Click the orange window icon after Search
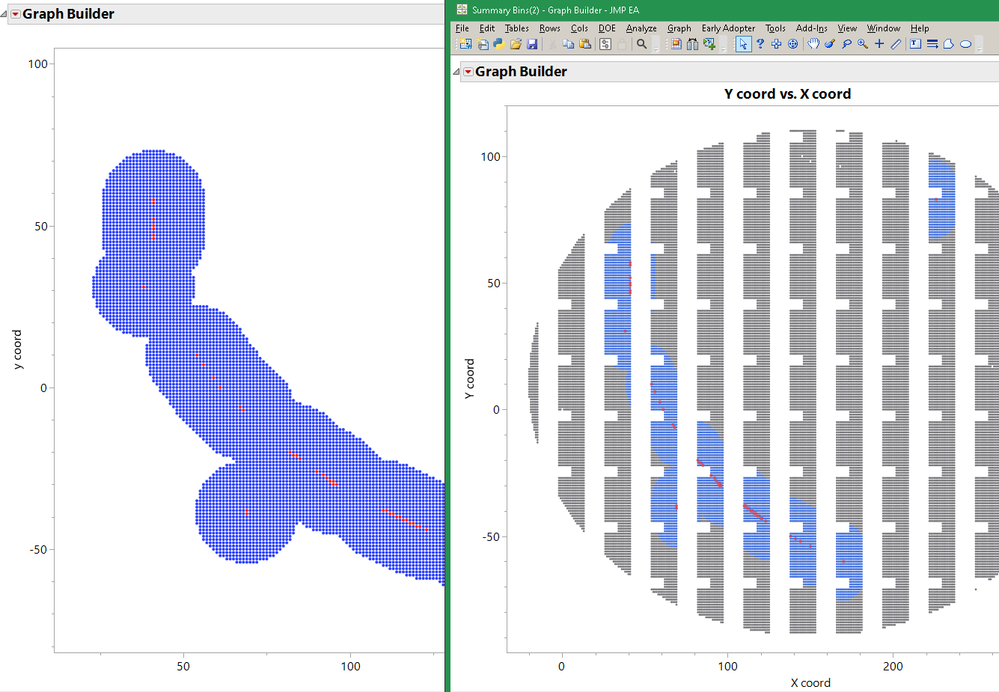The image size is (999, 692). click(x=676, y=44)
